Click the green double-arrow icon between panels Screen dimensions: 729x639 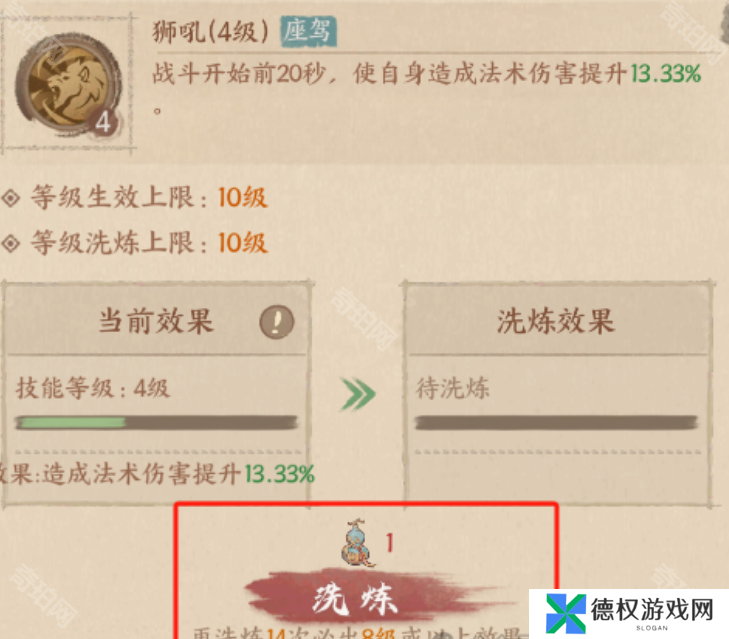(x=357, y=395)
